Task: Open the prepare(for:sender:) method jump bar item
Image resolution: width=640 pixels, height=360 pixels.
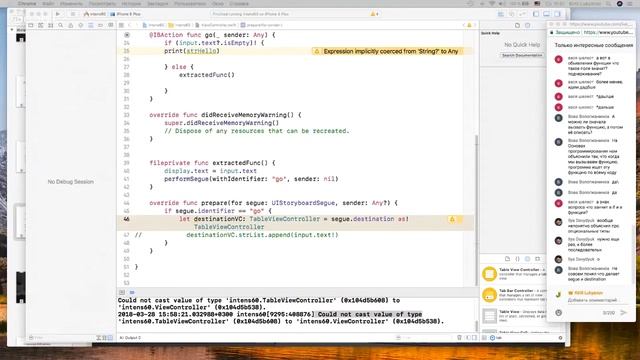Action: click(x=261, y=25)
